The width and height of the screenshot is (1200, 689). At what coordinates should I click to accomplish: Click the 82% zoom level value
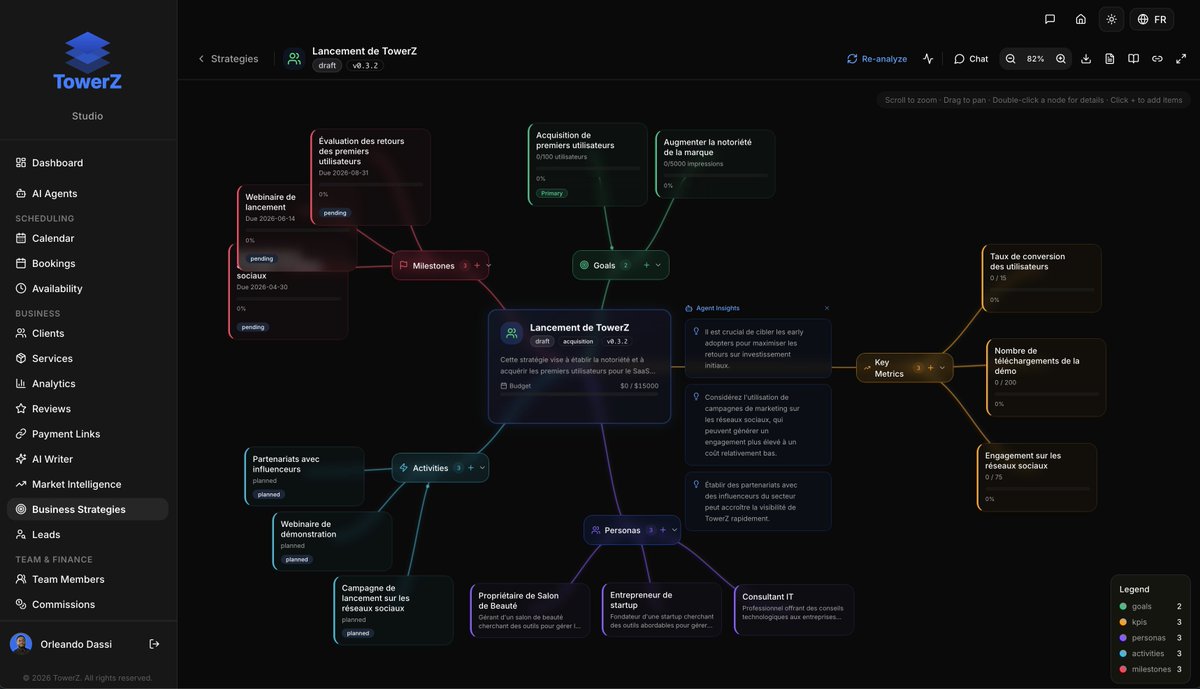coord(1035,59)
